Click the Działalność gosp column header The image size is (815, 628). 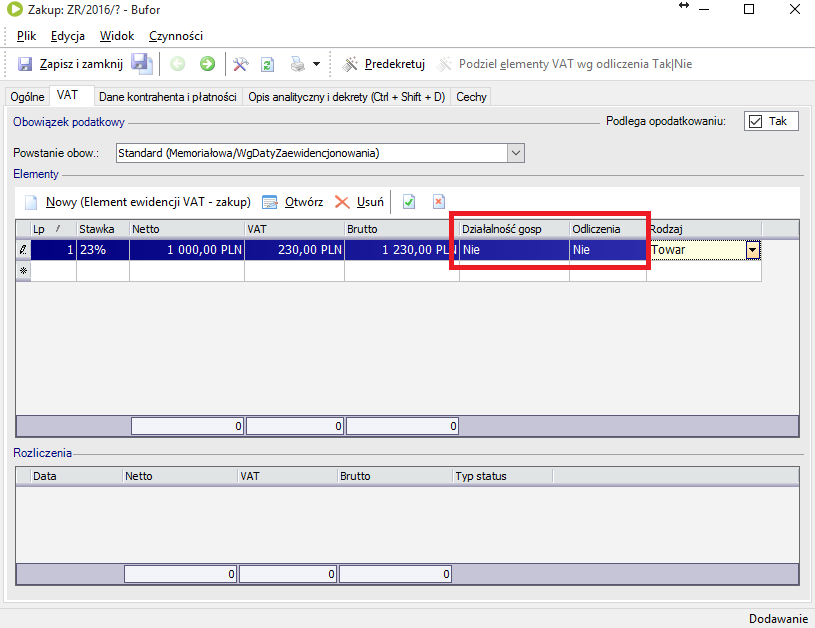(x=515, y=229)
